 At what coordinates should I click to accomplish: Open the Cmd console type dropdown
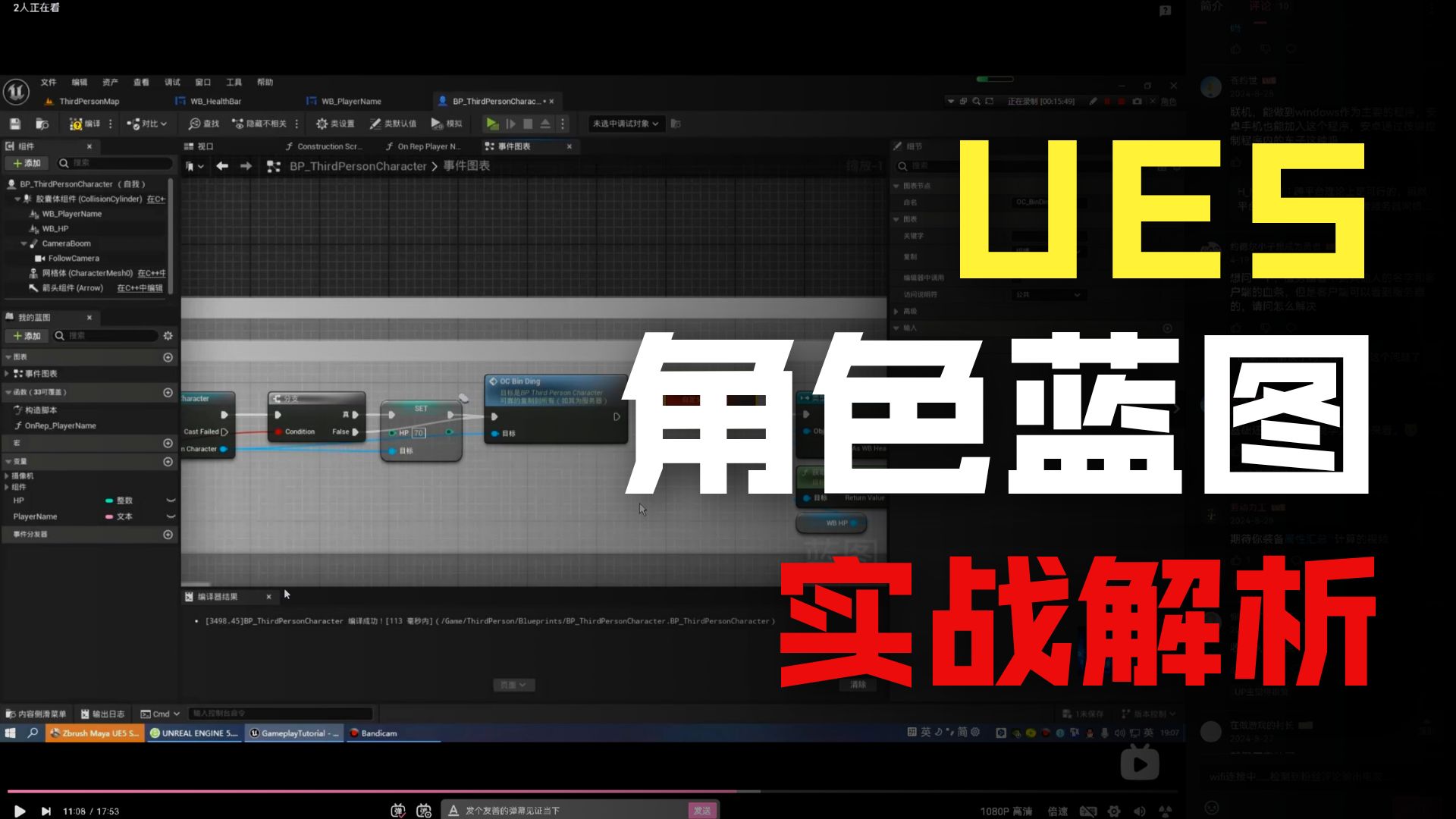point(160,714)
